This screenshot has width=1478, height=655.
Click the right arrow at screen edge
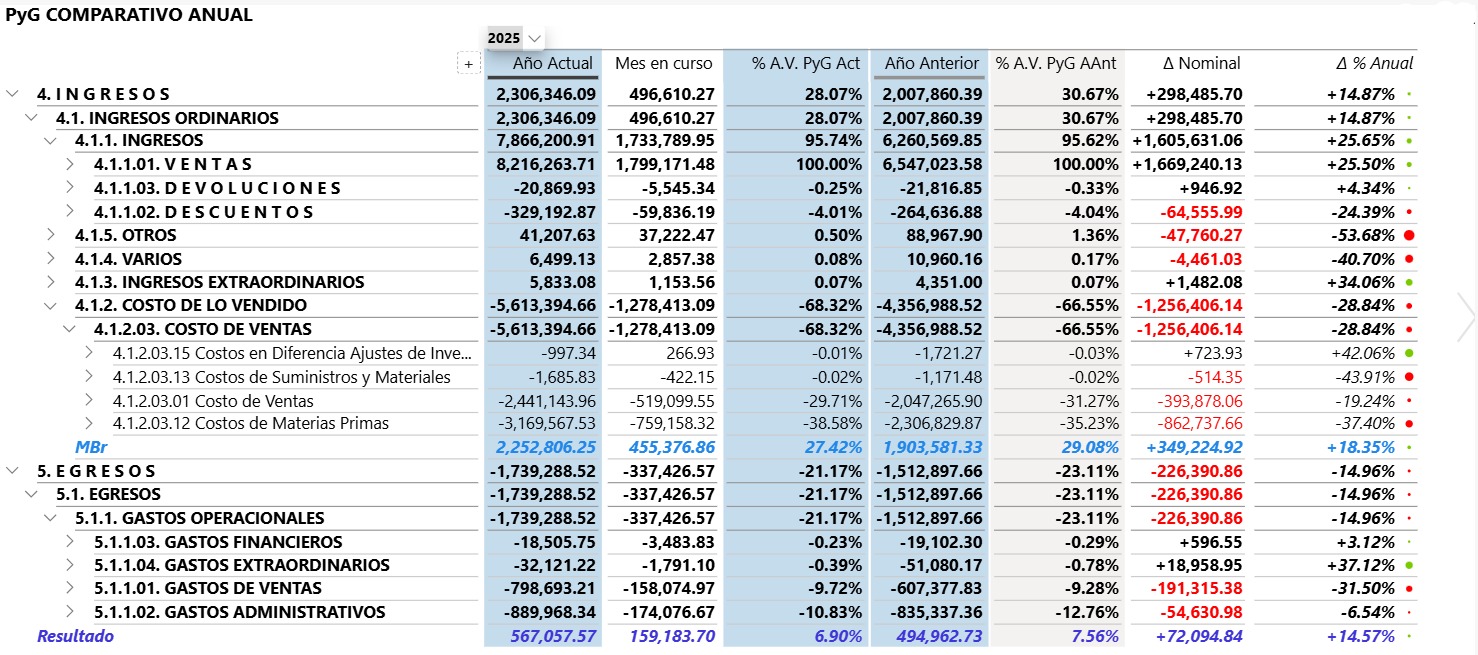1466,319
